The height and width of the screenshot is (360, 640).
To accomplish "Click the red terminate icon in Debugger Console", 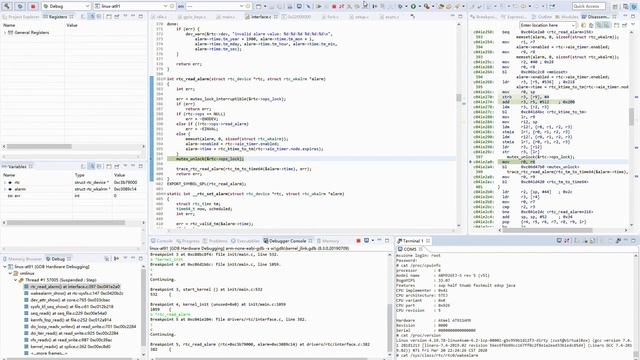I will (358, 241).
